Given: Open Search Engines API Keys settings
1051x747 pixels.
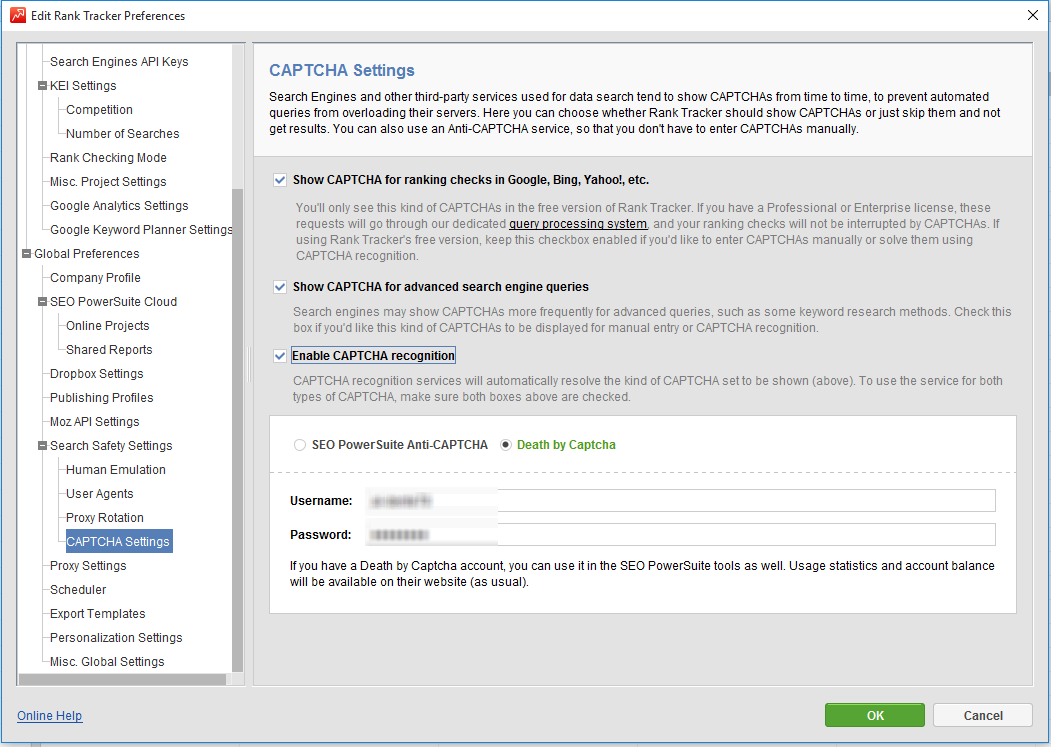Looking at the screenshot, I should 119,62.
